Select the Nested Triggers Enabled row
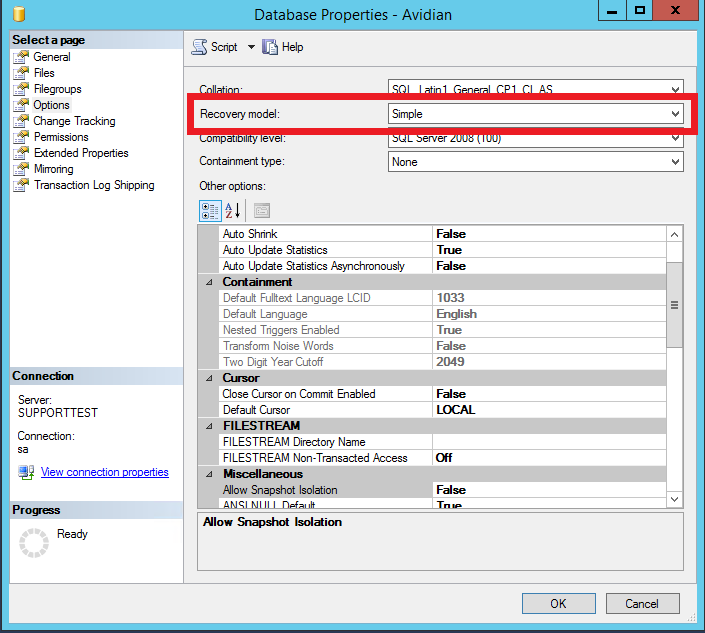 443,330
